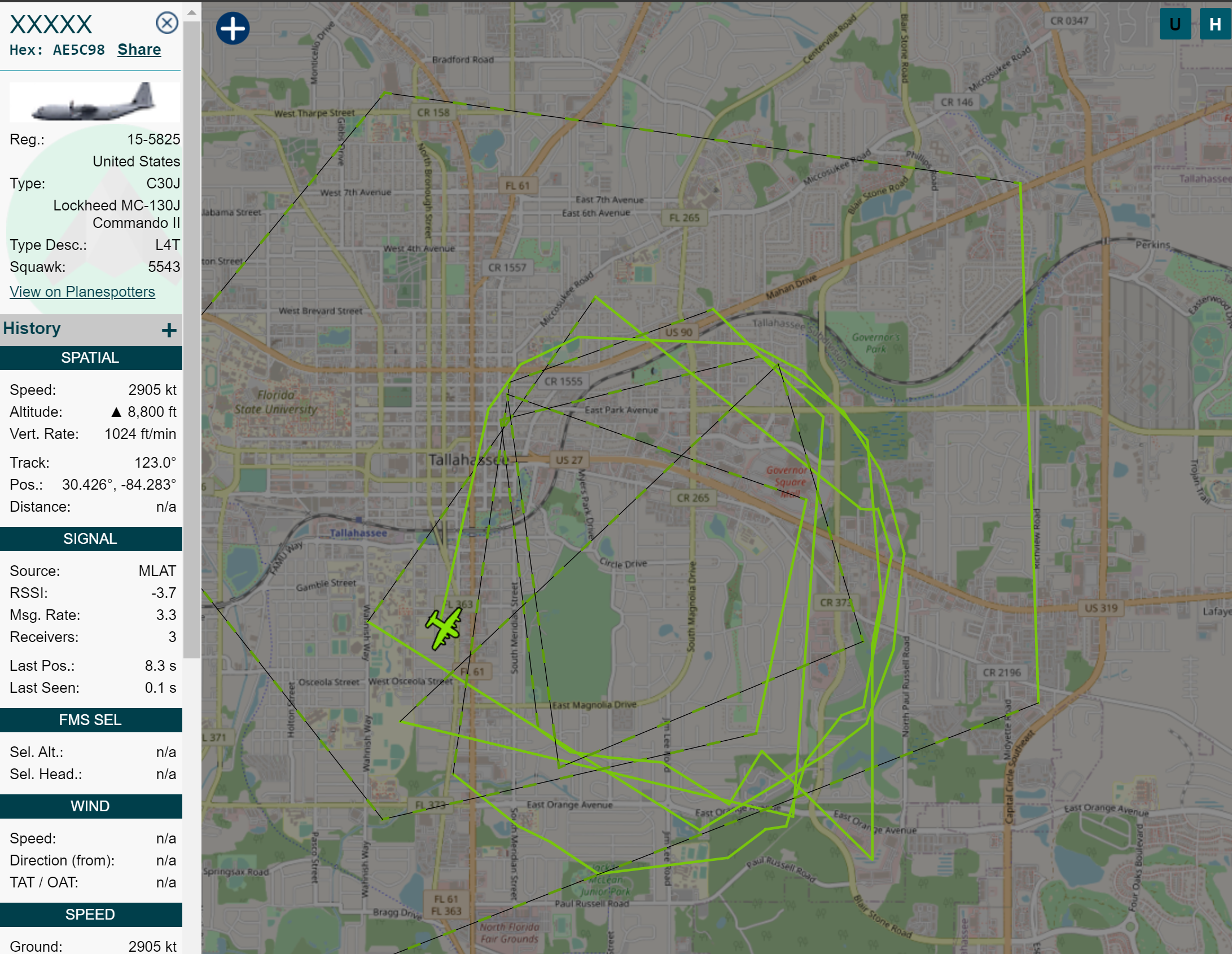Close the aircraft info panel

pyautogui.click(x=167, y=23)
